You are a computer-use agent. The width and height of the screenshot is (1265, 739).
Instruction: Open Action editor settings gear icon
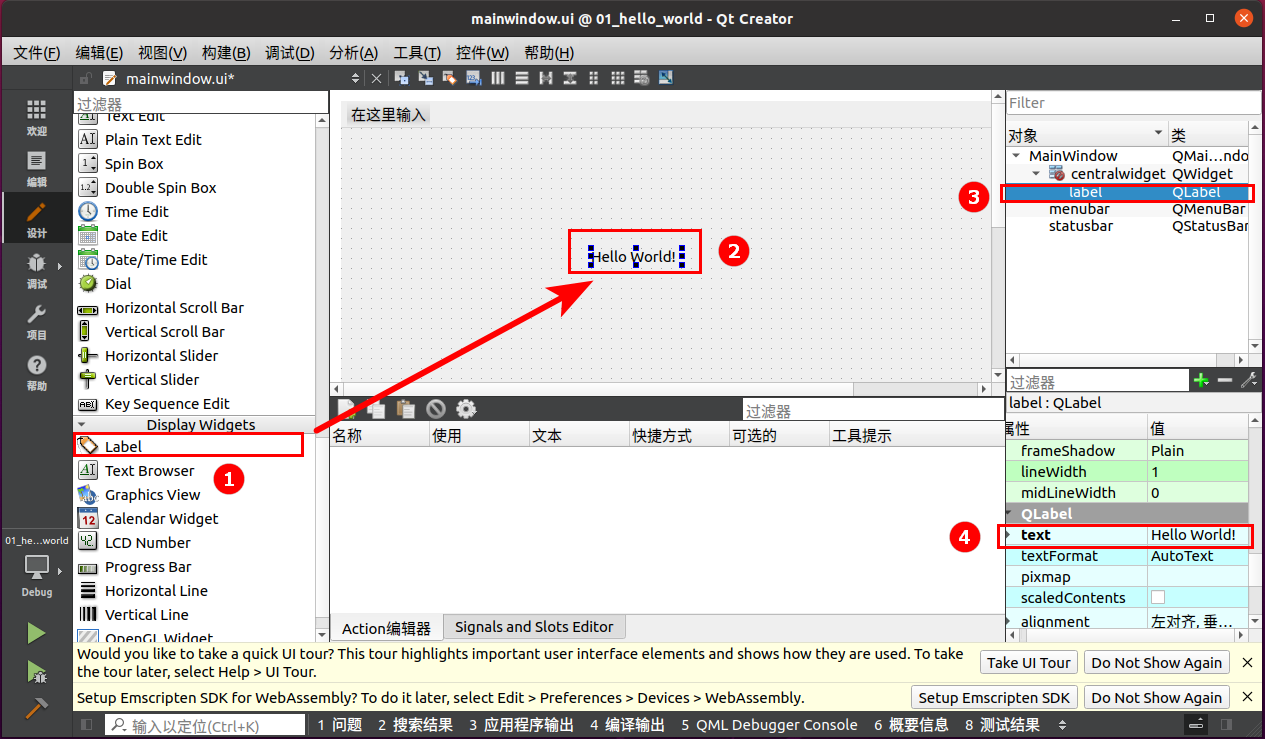[466, 409]
